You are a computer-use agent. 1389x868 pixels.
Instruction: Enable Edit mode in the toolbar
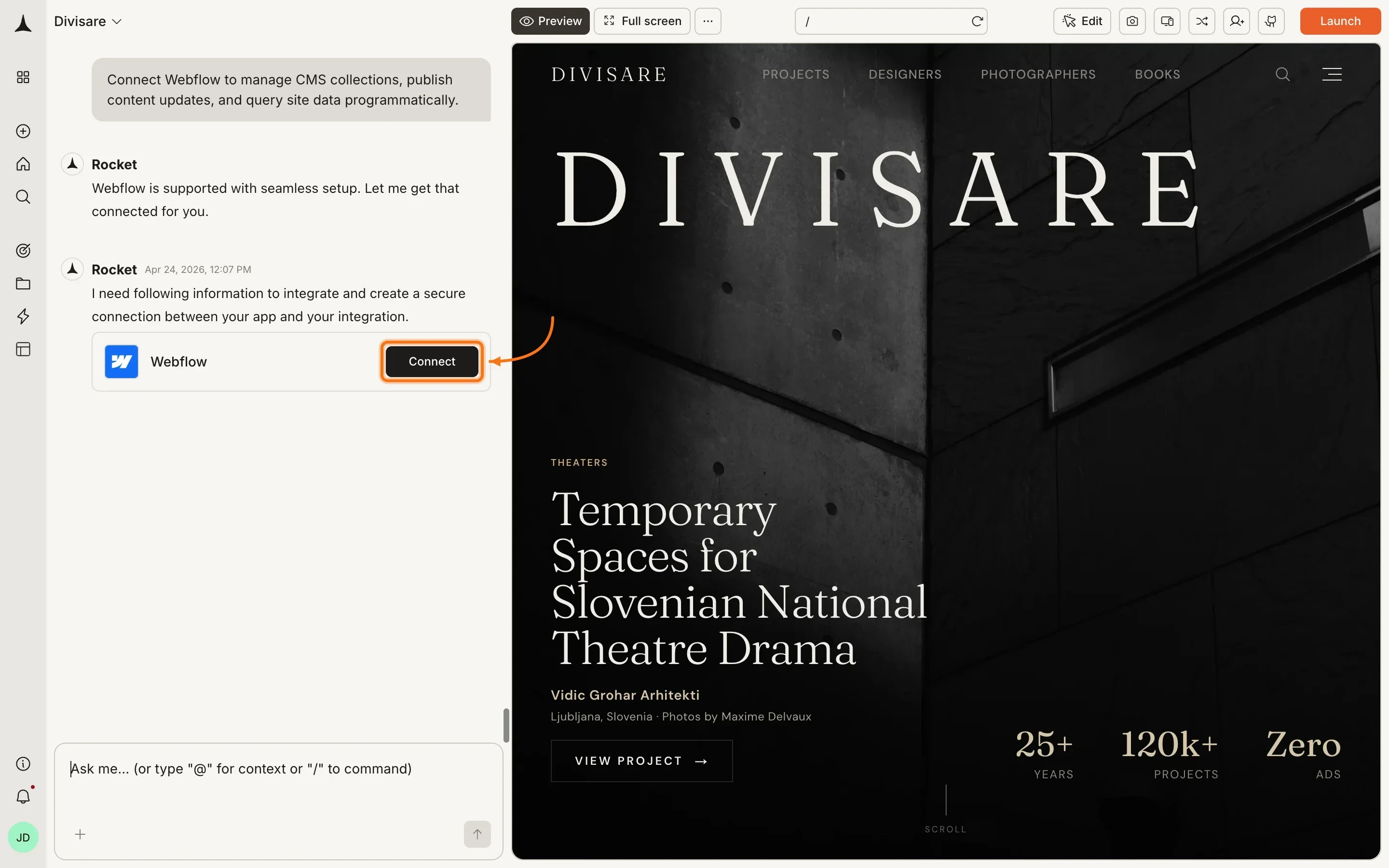pyautogui.click(x=1082, y=21)
